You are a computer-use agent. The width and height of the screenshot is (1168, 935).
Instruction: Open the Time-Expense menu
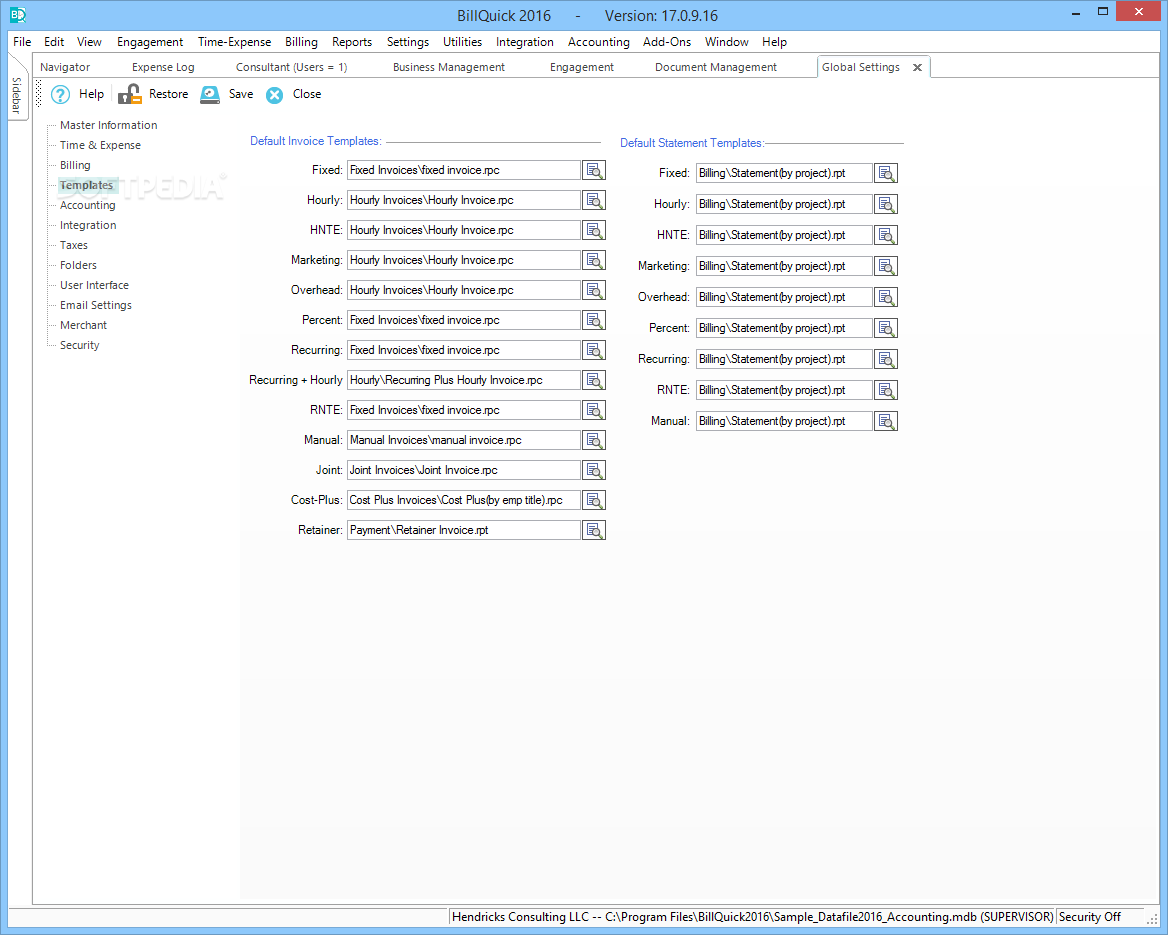234,42
